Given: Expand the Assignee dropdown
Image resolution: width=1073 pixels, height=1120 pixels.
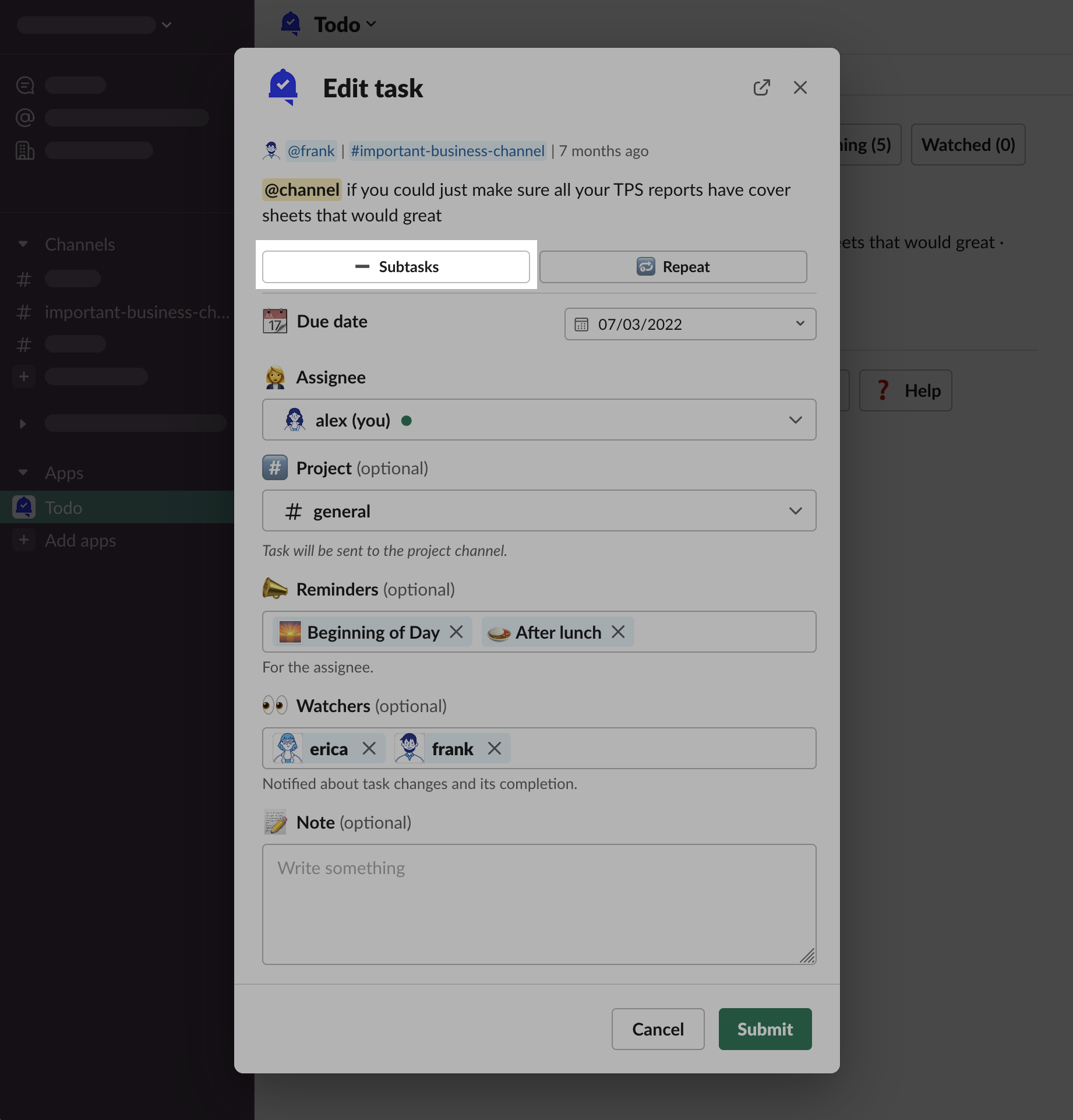Looking at the screenshot, I should 795,420.
